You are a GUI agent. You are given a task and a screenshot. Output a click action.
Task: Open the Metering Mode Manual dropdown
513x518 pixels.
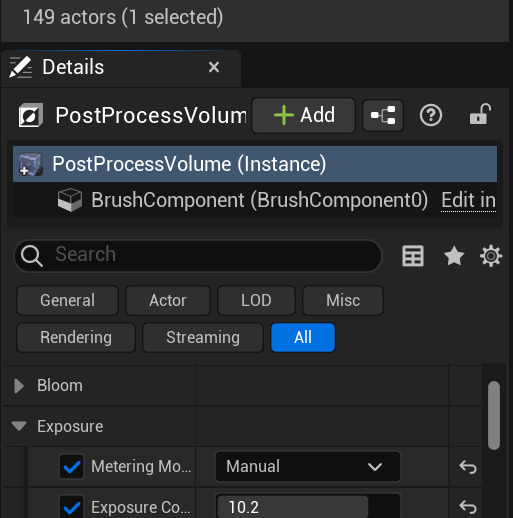[x=308, y=466]
